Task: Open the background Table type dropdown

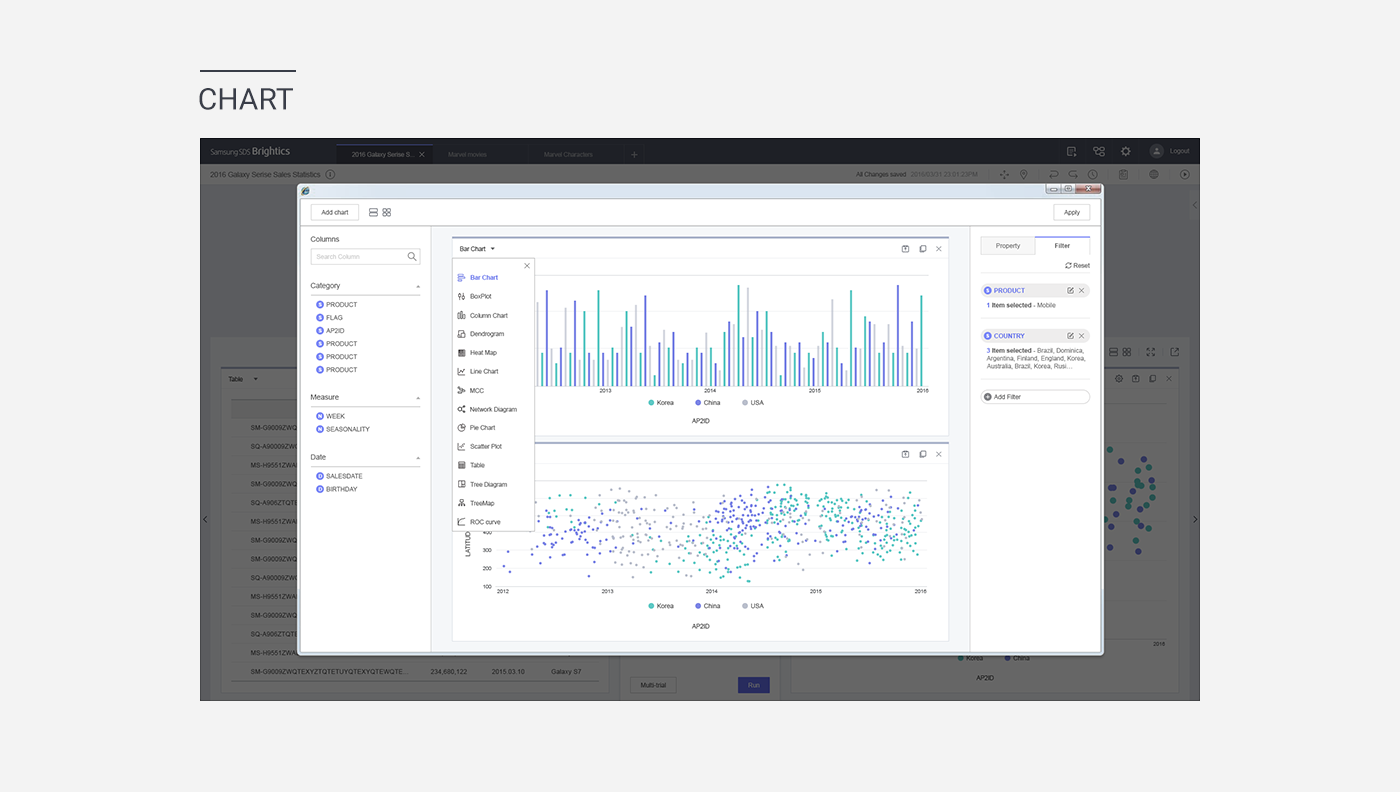Action: pyautogui.click(x=243, y=379)
